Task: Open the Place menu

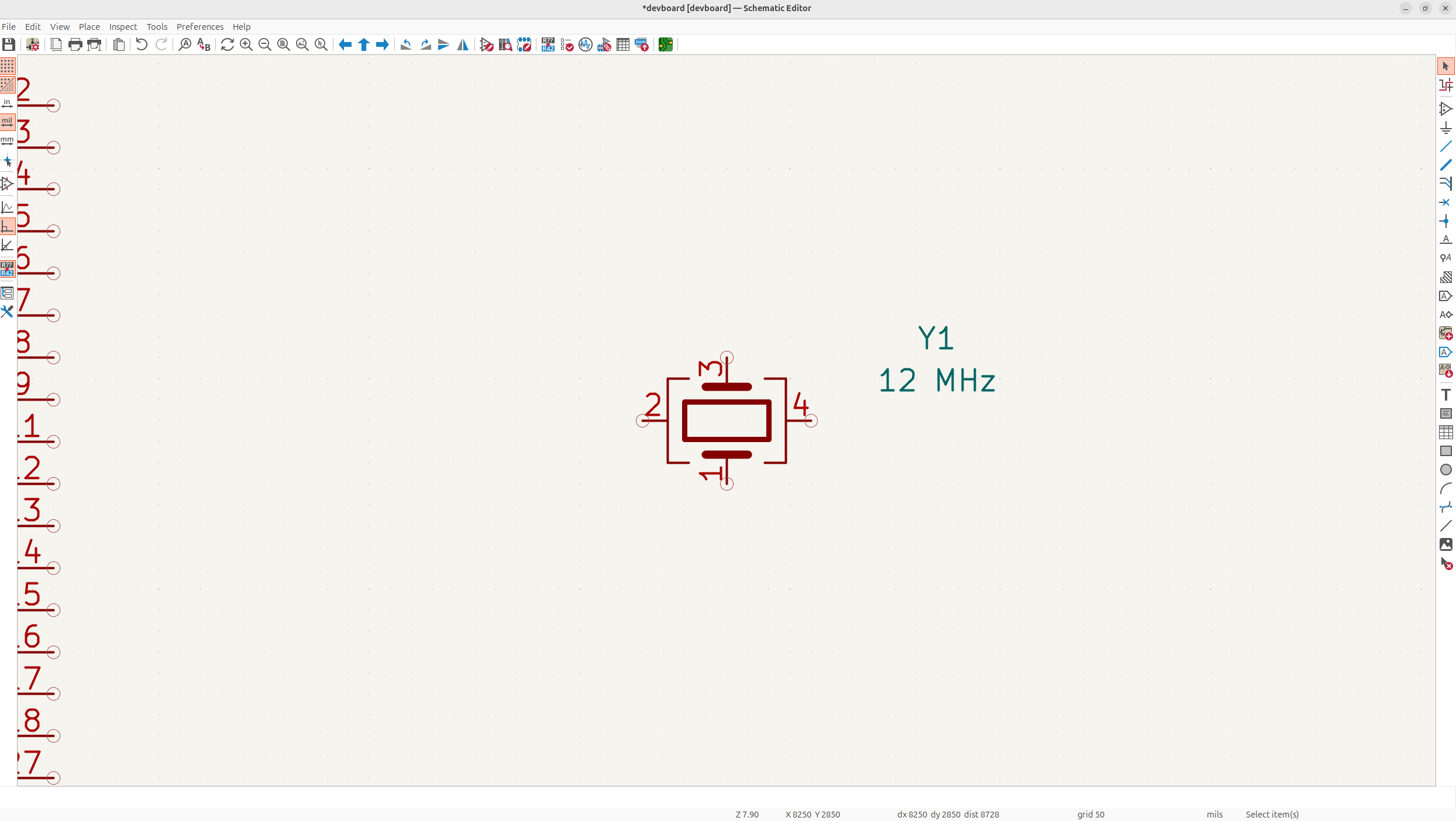Action: coord(89,27)
